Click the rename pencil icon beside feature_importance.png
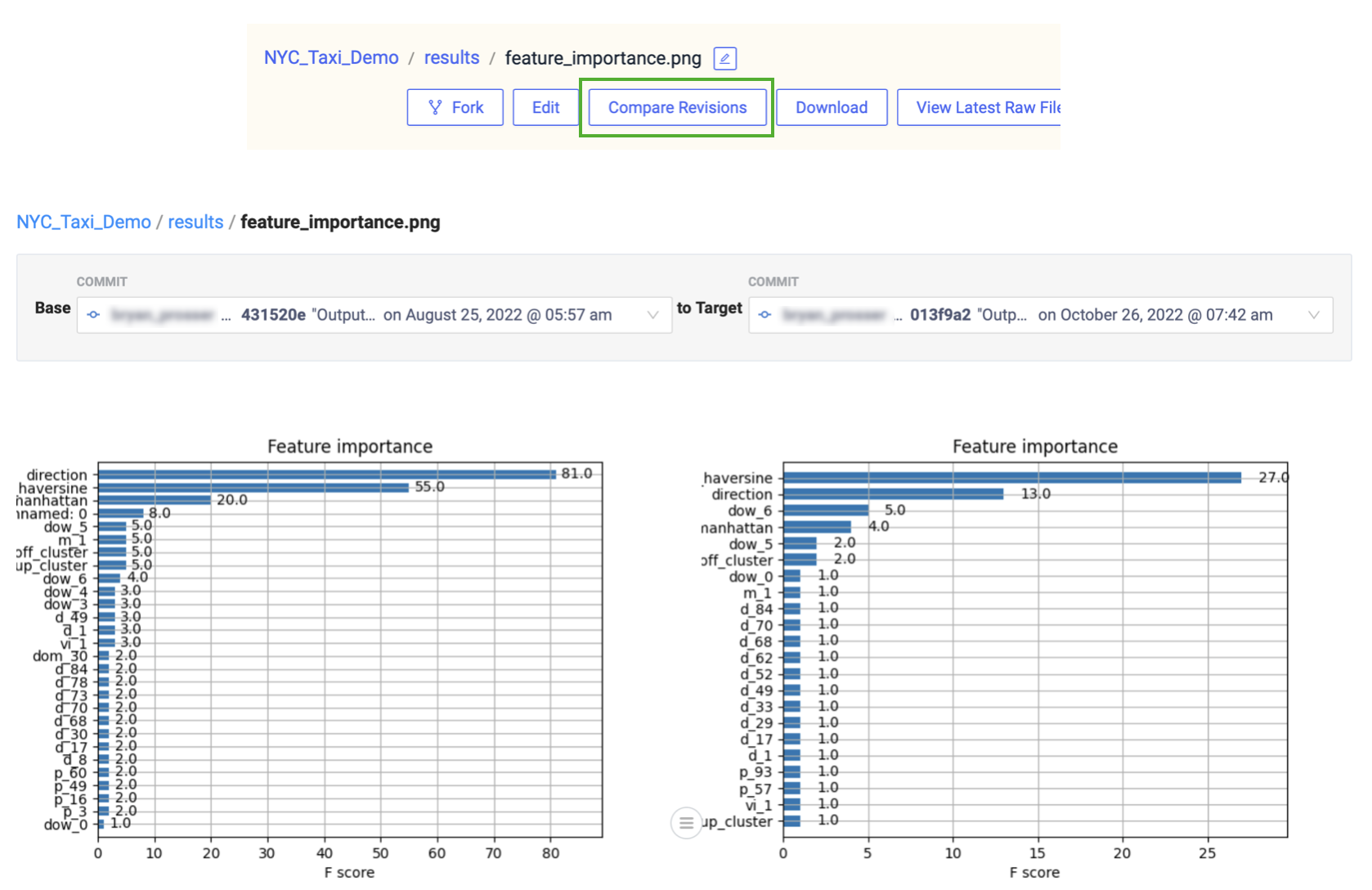The image size is (1372, 890). (724, 58)
